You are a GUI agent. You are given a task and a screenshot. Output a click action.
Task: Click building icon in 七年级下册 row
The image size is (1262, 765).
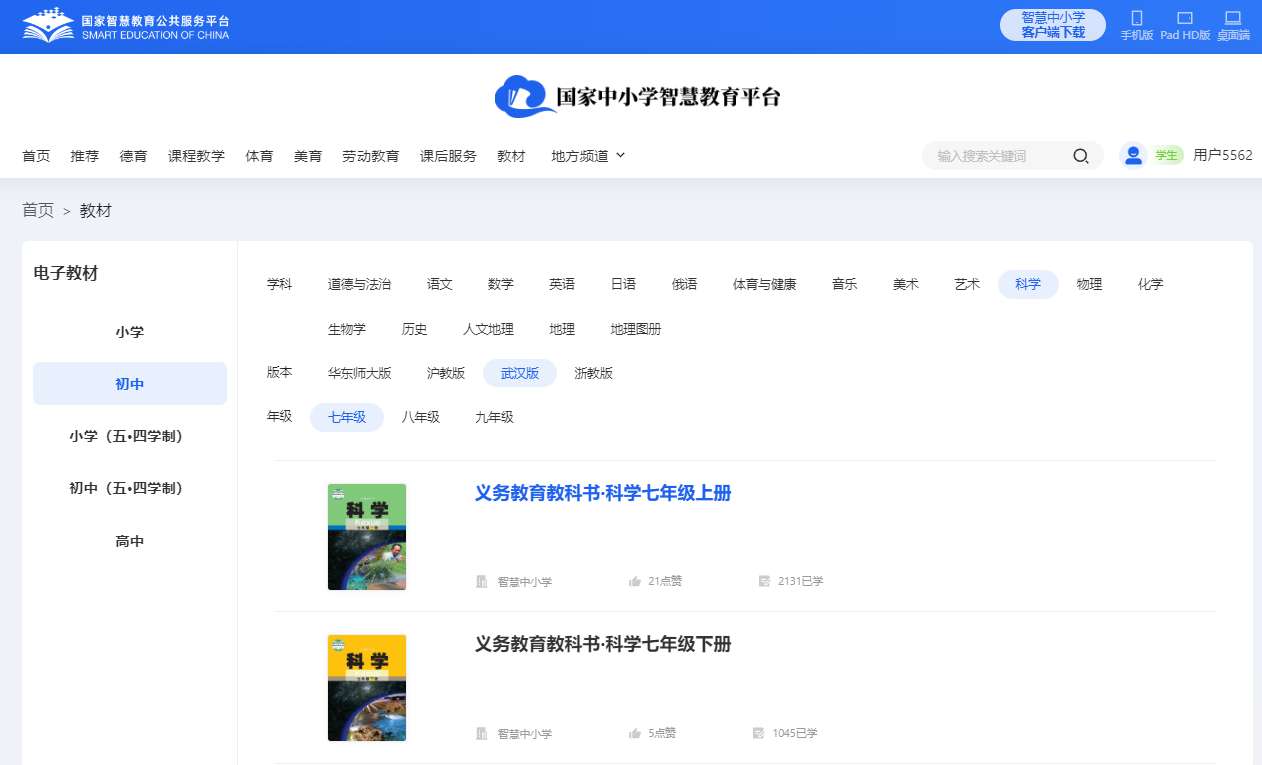[482, 733]
